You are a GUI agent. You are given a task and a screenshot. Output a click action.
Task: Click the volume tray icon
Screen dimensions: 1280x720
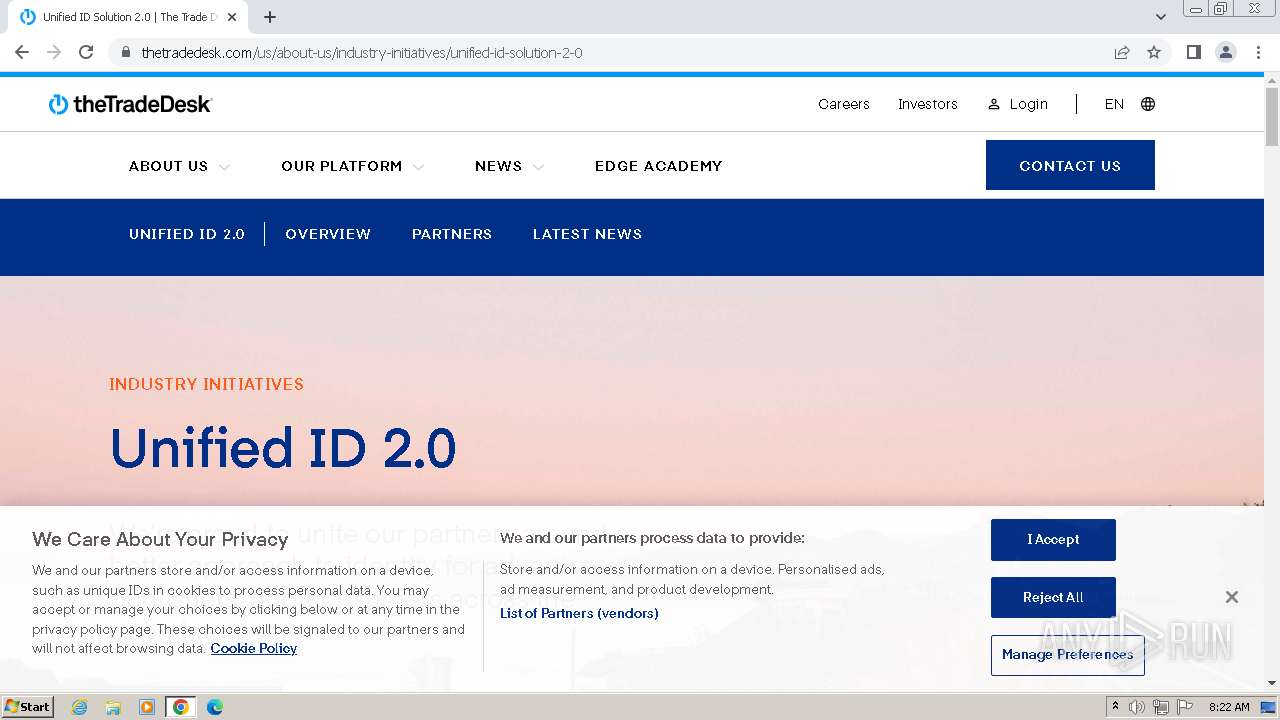coord(1137,707)
